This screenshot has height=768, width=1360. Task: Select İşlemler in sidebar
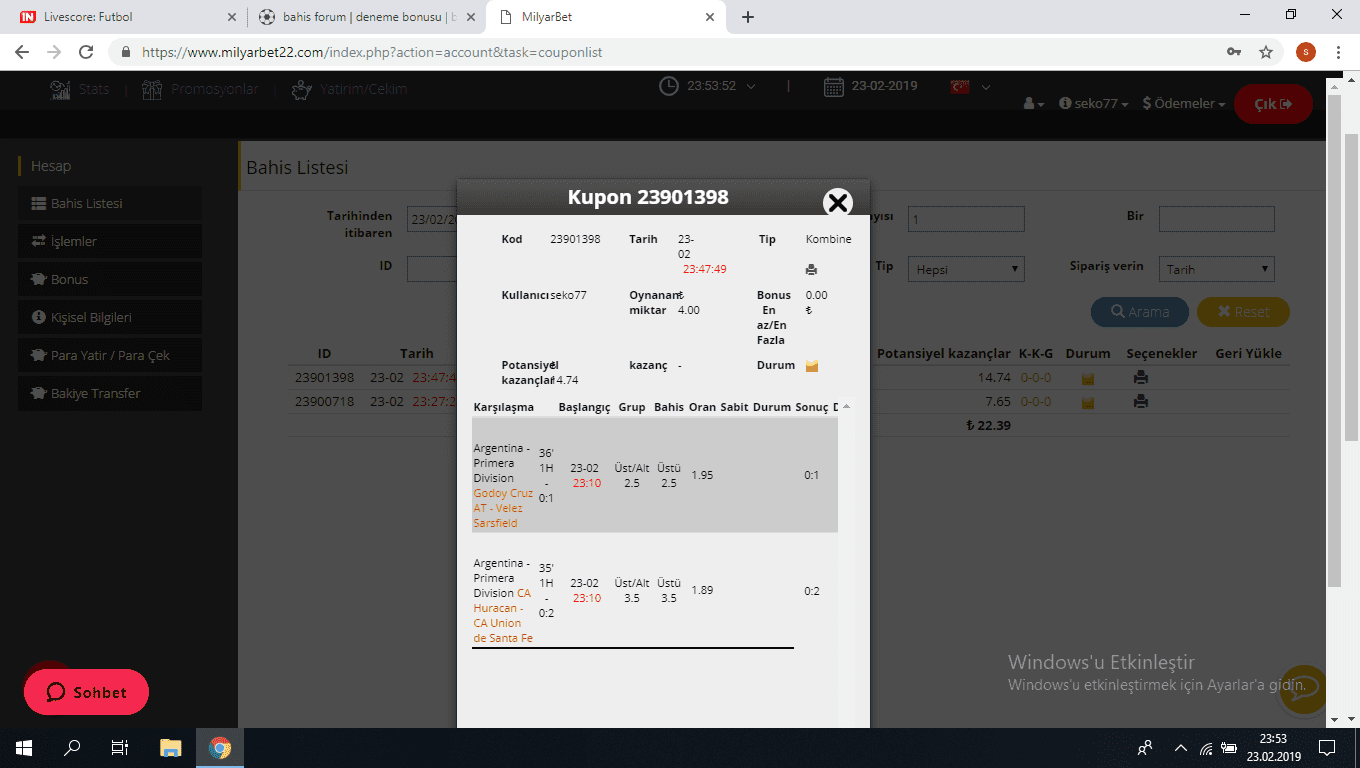[x=110, y=241]
